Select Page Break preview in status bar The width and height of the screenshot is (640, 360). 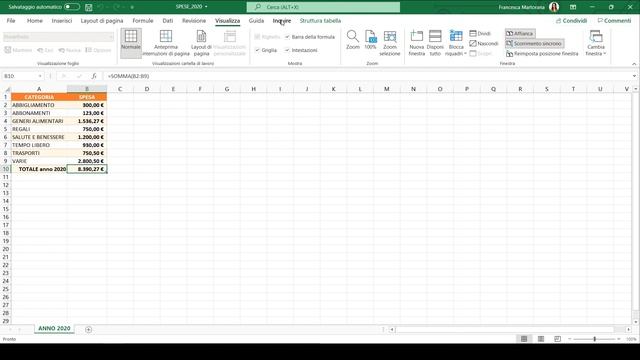click(x=558, y=339)
